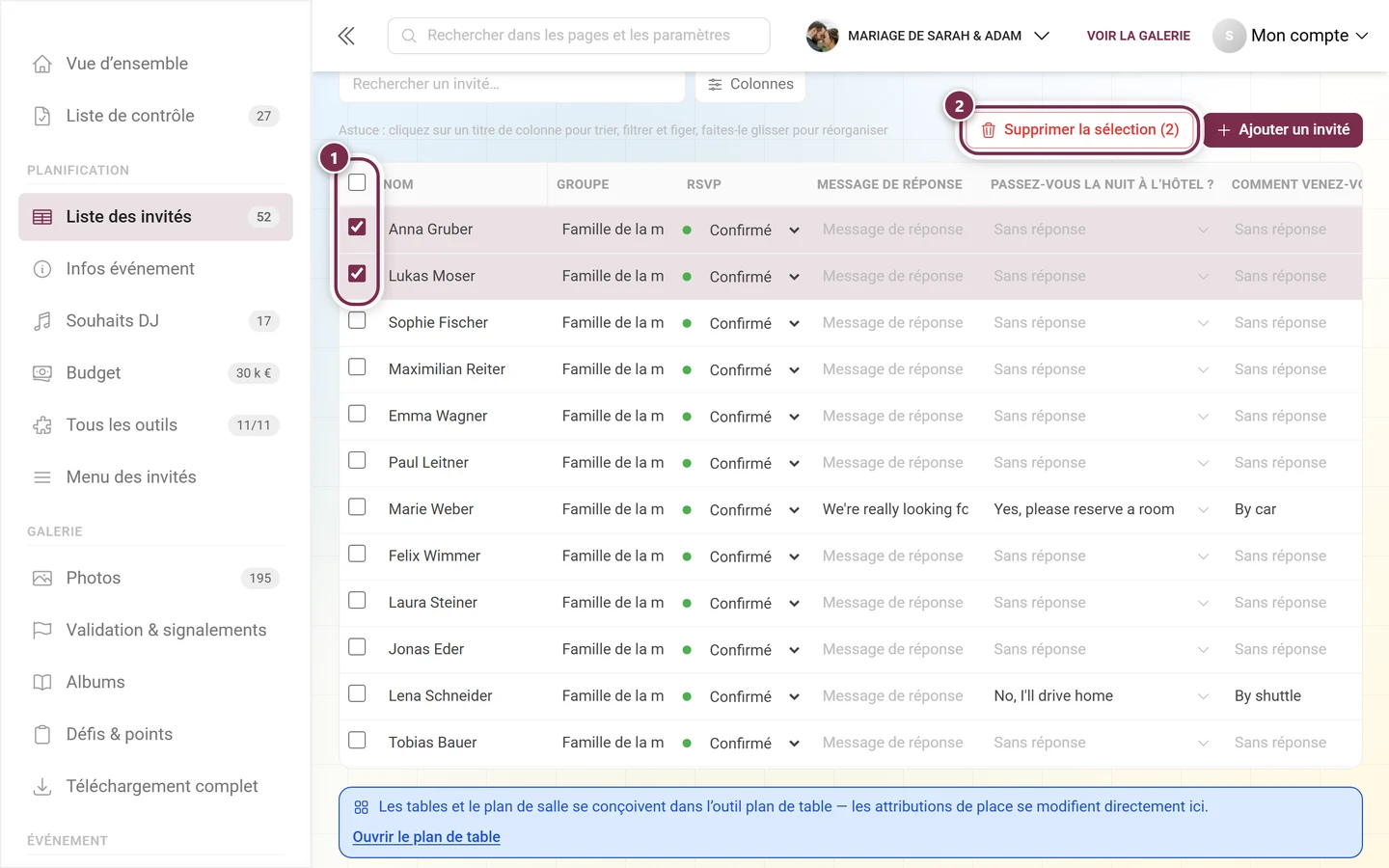Click the table plan grid icon in banner

point(361,807)
